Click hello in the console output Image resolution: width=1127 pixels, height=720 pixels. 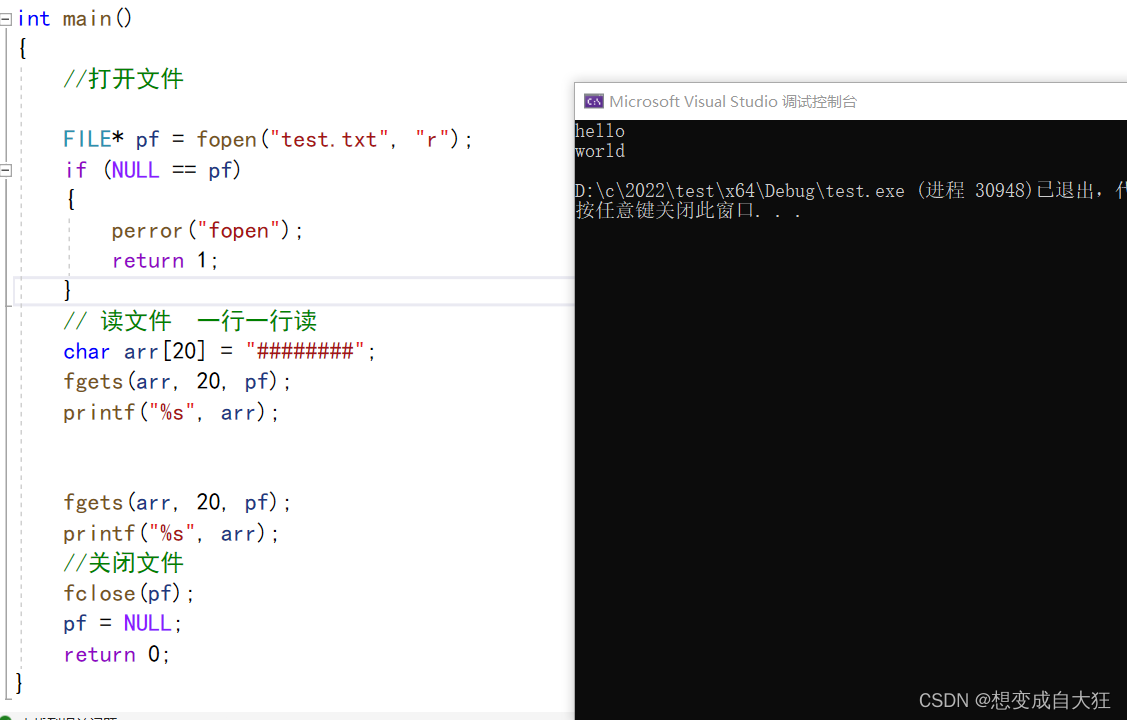(x=600, y=131)
